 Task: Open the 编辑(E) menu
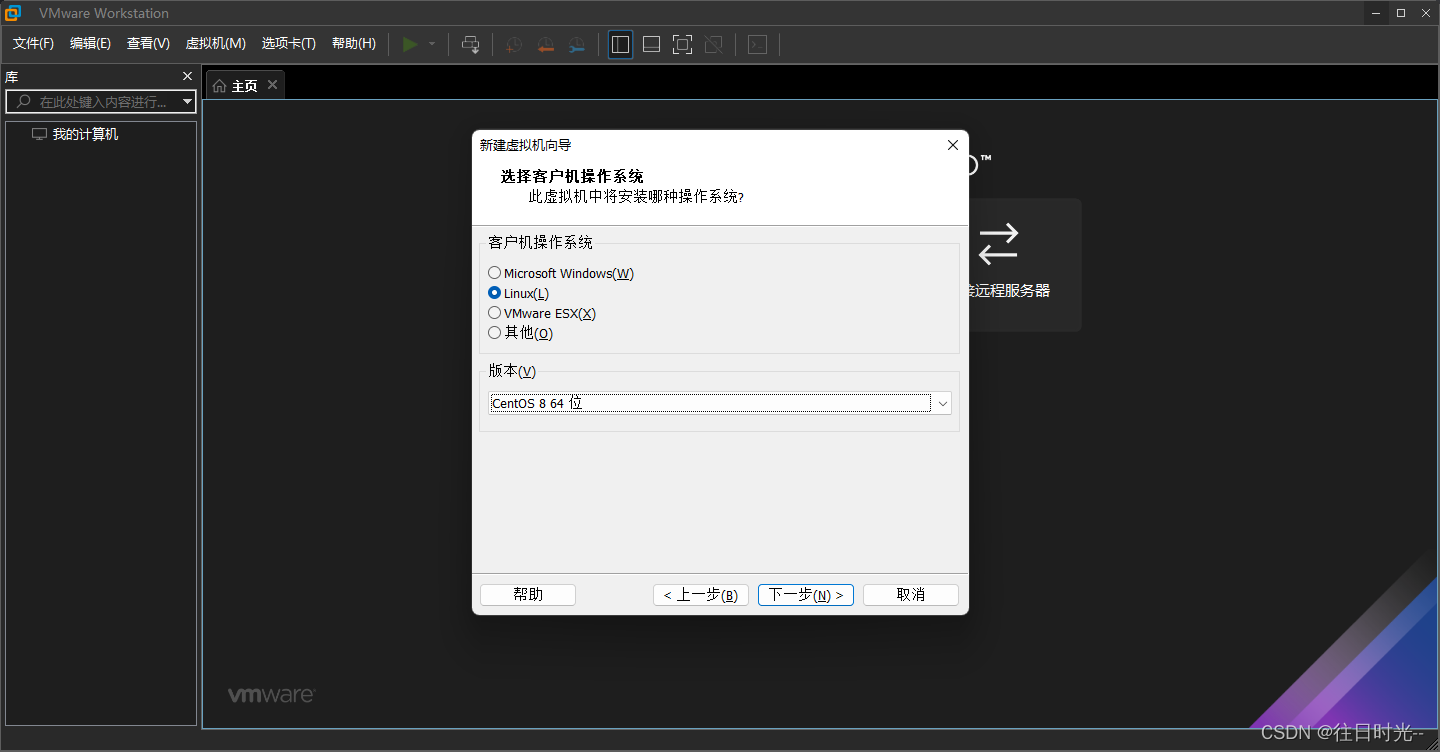click(90, 44)
